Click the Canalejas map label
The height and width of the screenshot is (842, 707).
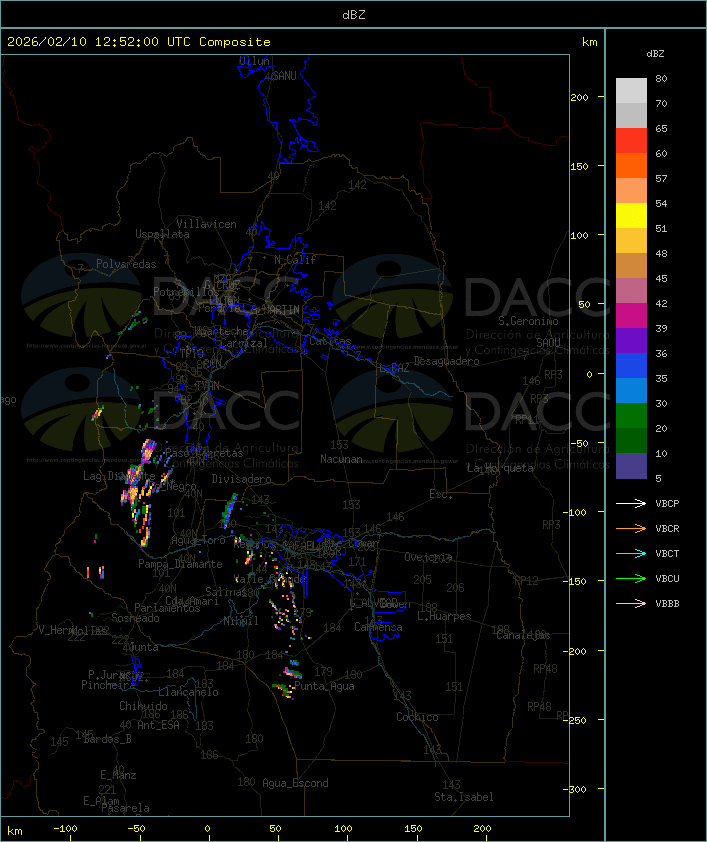[x=523, y=635]
